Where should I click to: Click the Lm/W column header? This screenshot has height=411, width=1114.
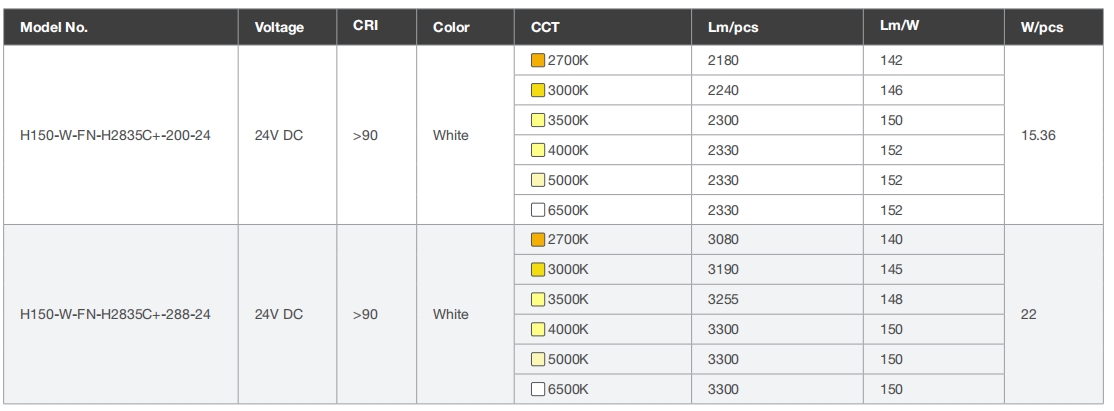click(899, 26)
